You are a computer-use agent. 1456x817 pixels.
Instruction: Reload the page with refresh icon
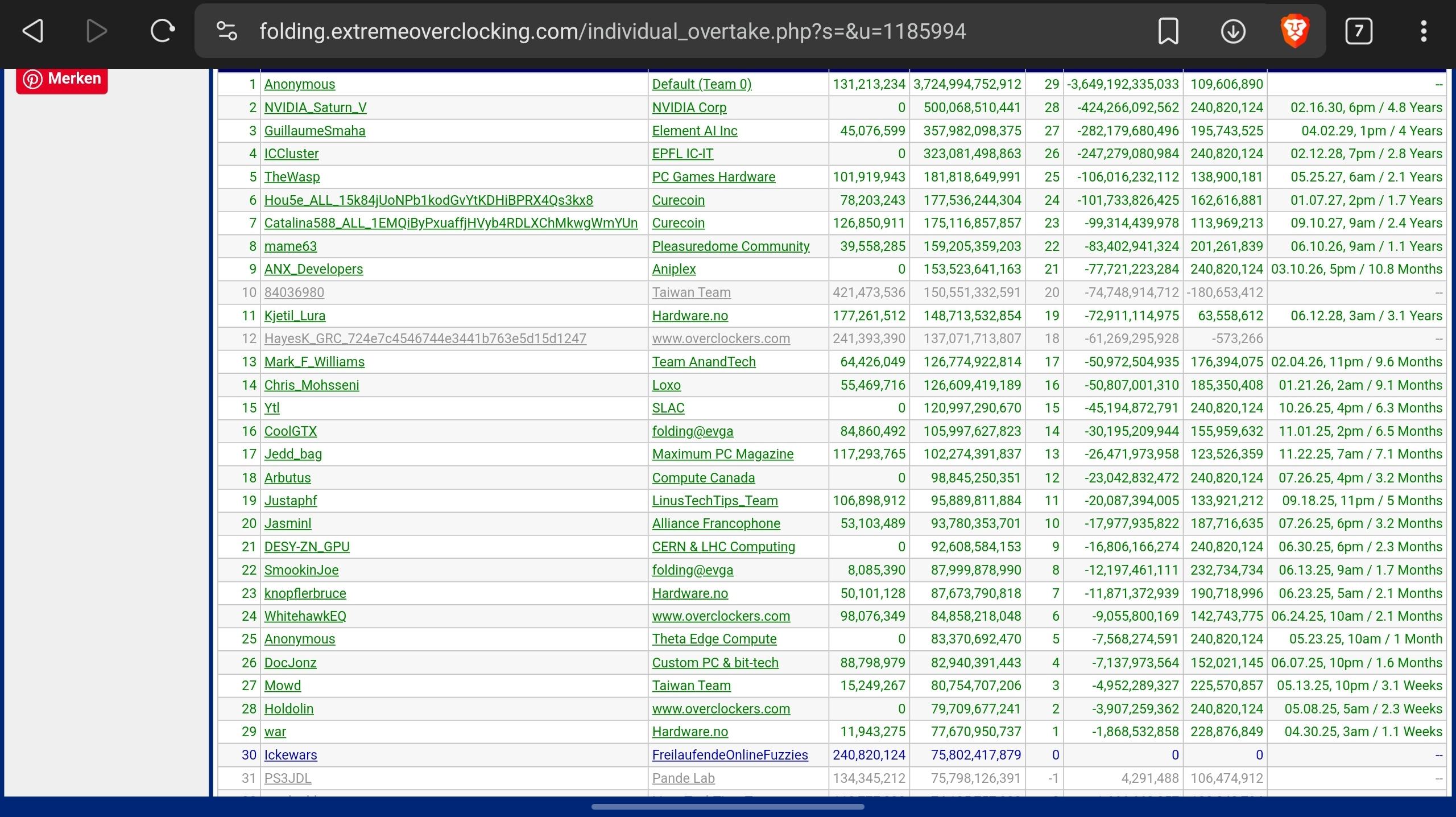(162, 31)
